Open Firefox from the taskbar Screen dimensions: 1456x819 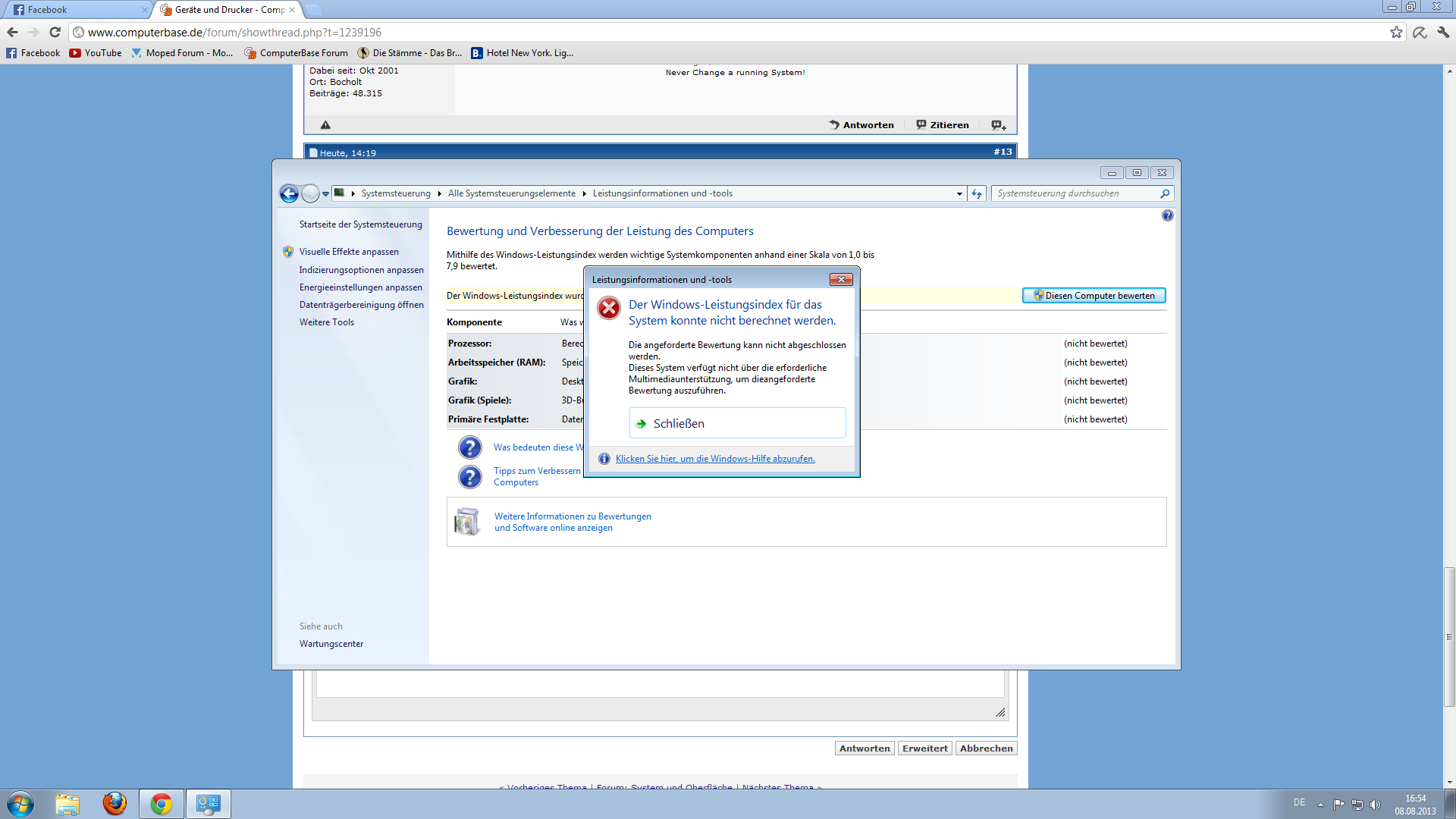(x=115, y=803)
